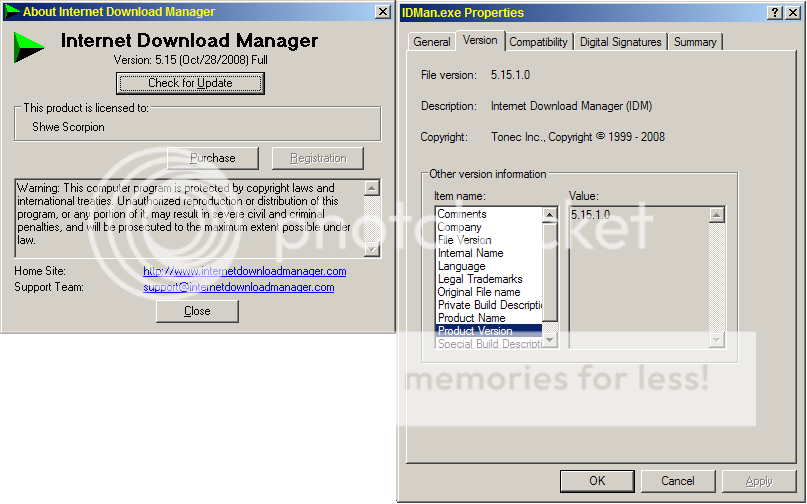Go to the Summary tab
The width and height of the screenshot is (807, 504).
pos(694,42)
